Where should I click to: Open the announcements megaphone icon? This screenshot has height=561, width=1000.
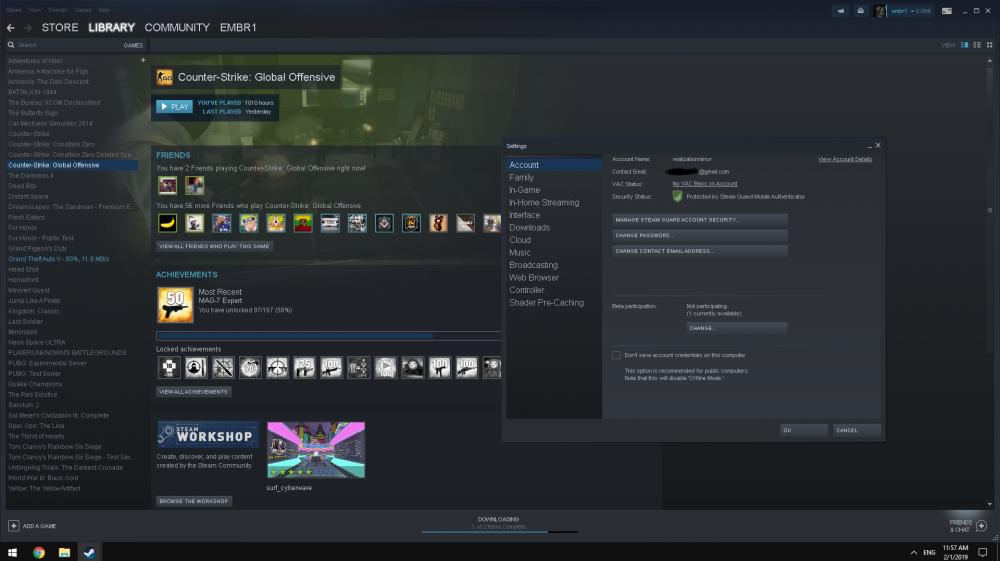841,11
